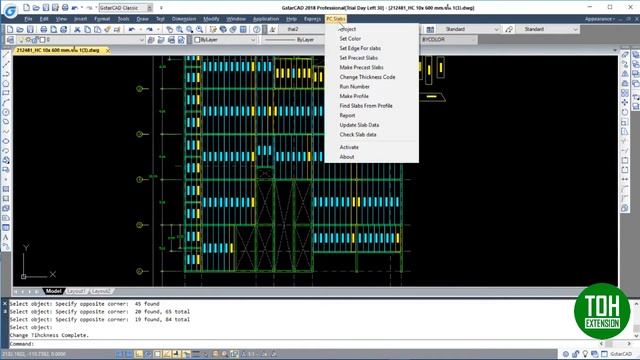Viewport: 640px width, 360px height.
Task: Select the Pan hand tool
Action: click(170, 29)
